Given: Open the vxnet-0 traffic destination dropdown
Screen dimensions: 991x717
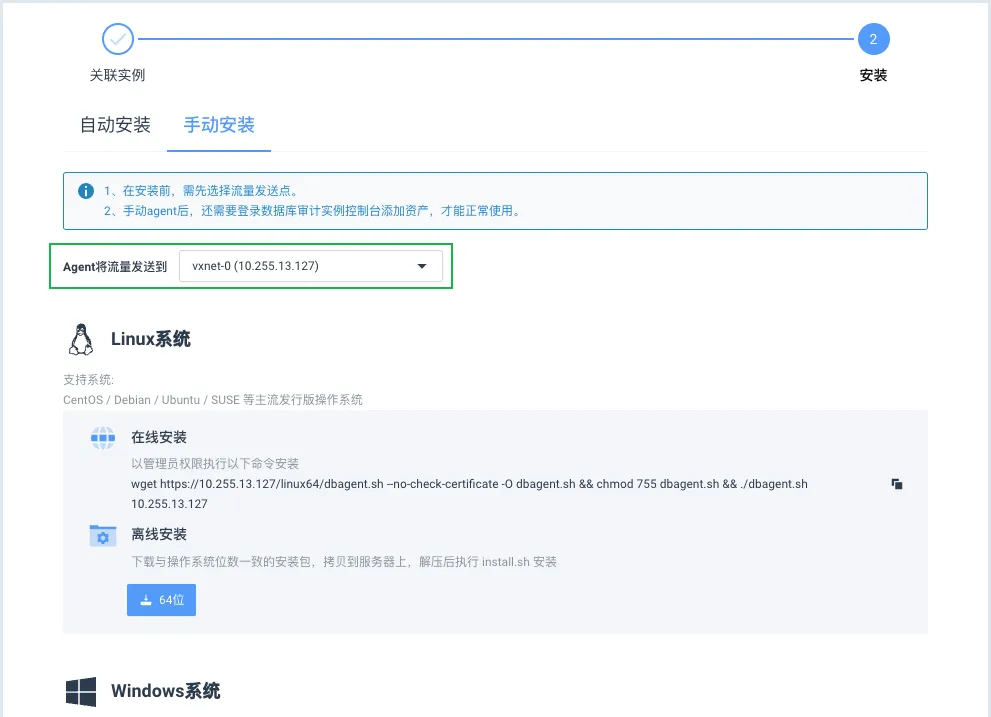Looking at the screenshot, I should pos(310,266).
